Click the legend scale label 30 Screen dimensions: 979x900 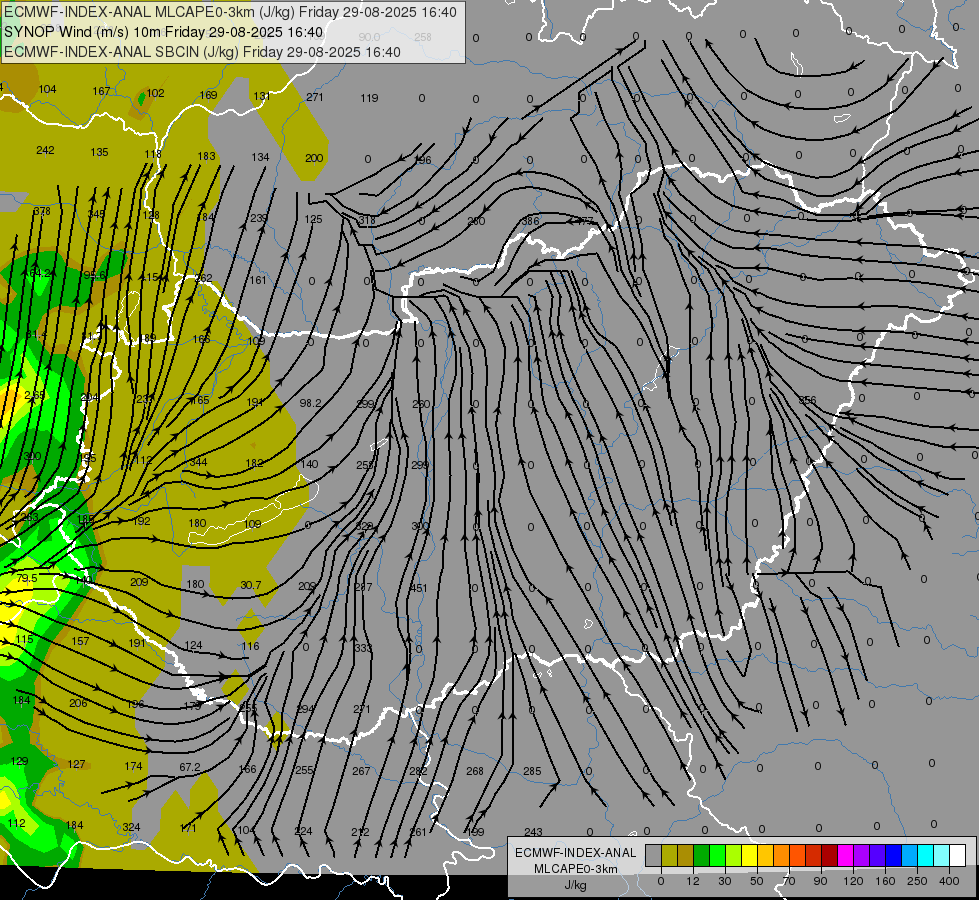725,881
